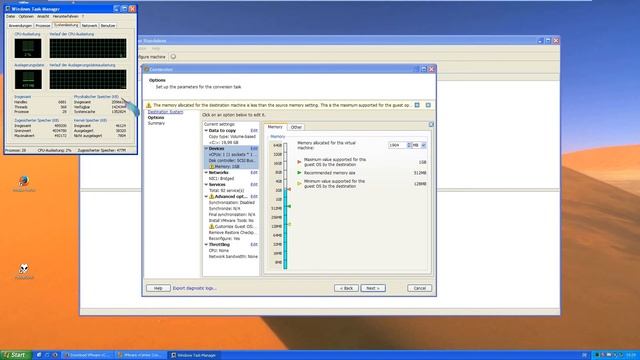Open the Windows Start menu
The height and width of the screenshot is (360, 640).
click(x=16, y=355)
